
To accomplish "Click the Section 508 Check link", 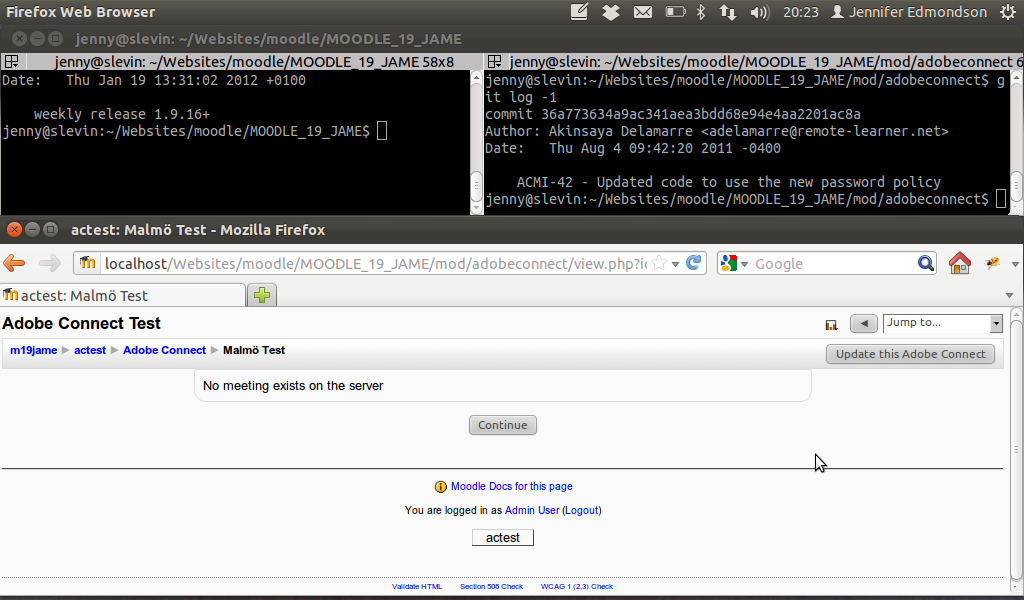I will 491,586.
